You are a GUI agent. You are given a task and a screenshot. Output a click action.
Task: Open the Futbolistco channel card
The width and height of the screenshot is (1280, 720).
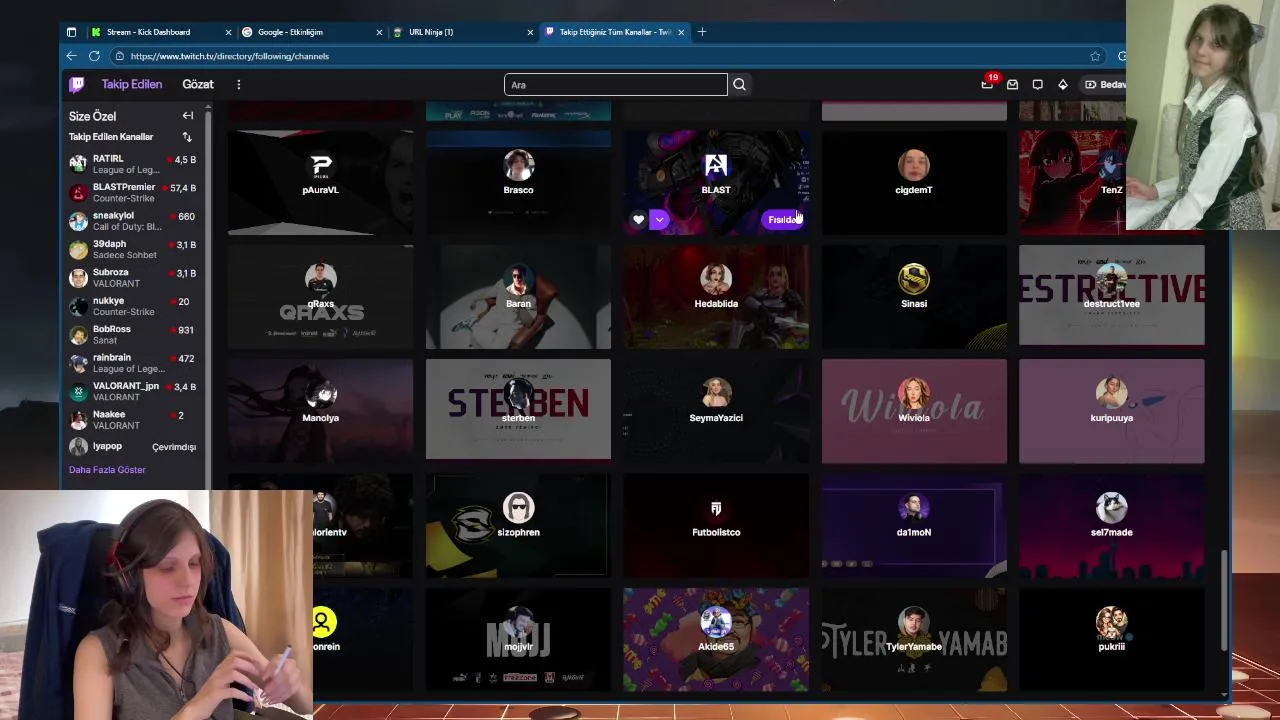point(716,526)
